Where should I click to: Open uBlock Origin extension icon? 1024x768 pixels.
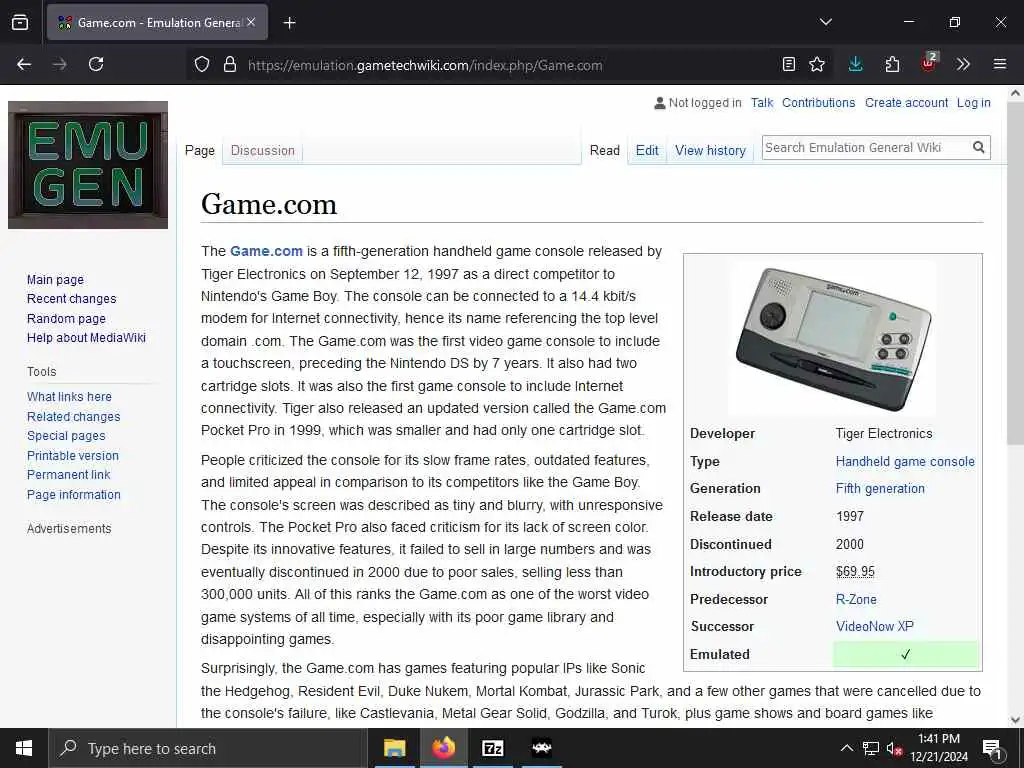coord(929,63)
